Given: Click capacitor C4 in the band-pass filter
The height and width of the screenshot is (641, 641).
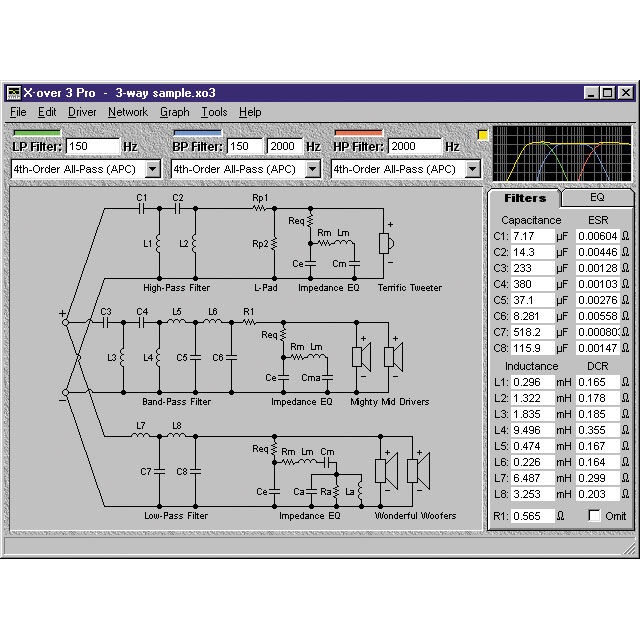Looking at the screenshot, I should 141,323.
